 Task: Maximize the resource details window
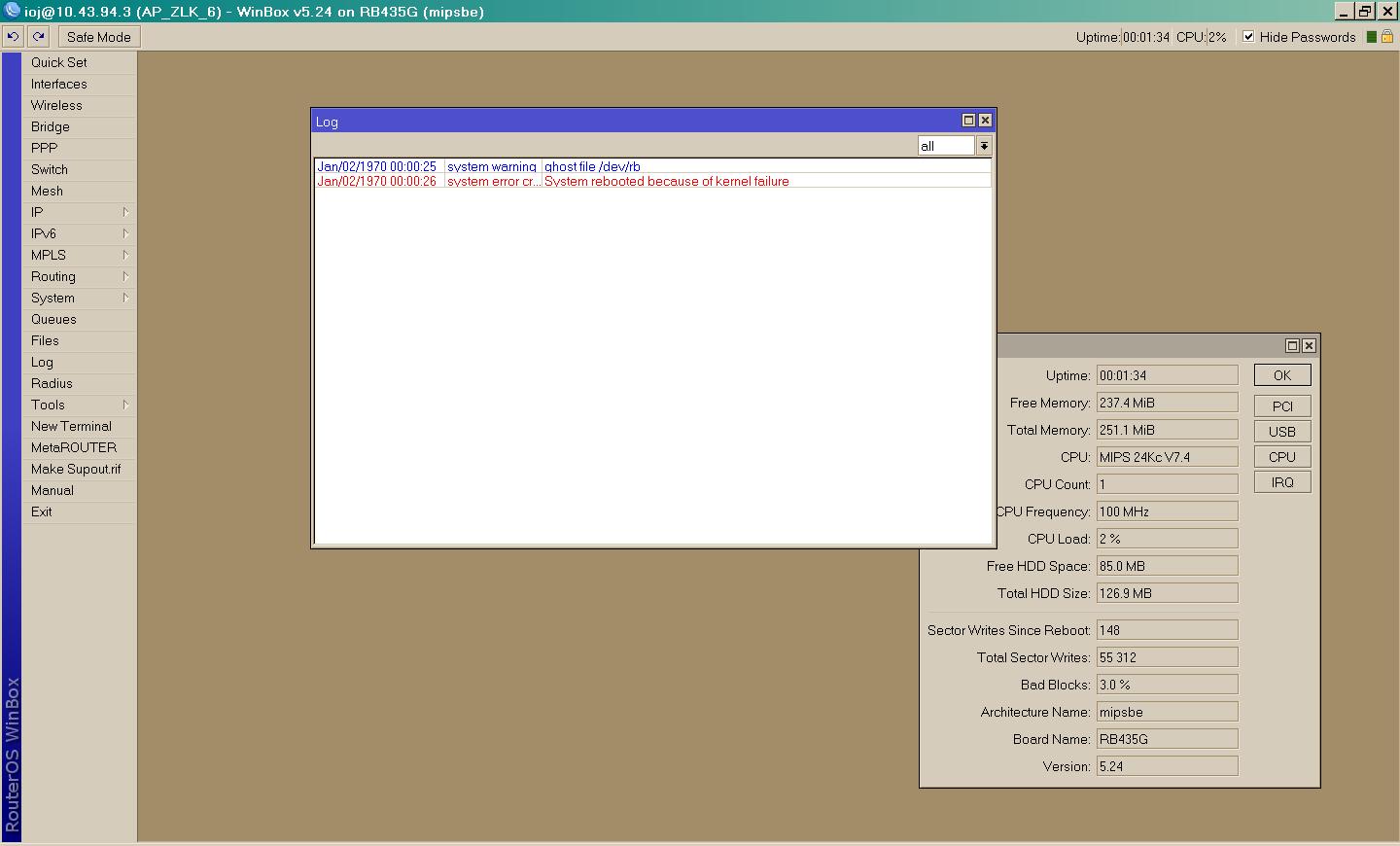coord(1292,345)
